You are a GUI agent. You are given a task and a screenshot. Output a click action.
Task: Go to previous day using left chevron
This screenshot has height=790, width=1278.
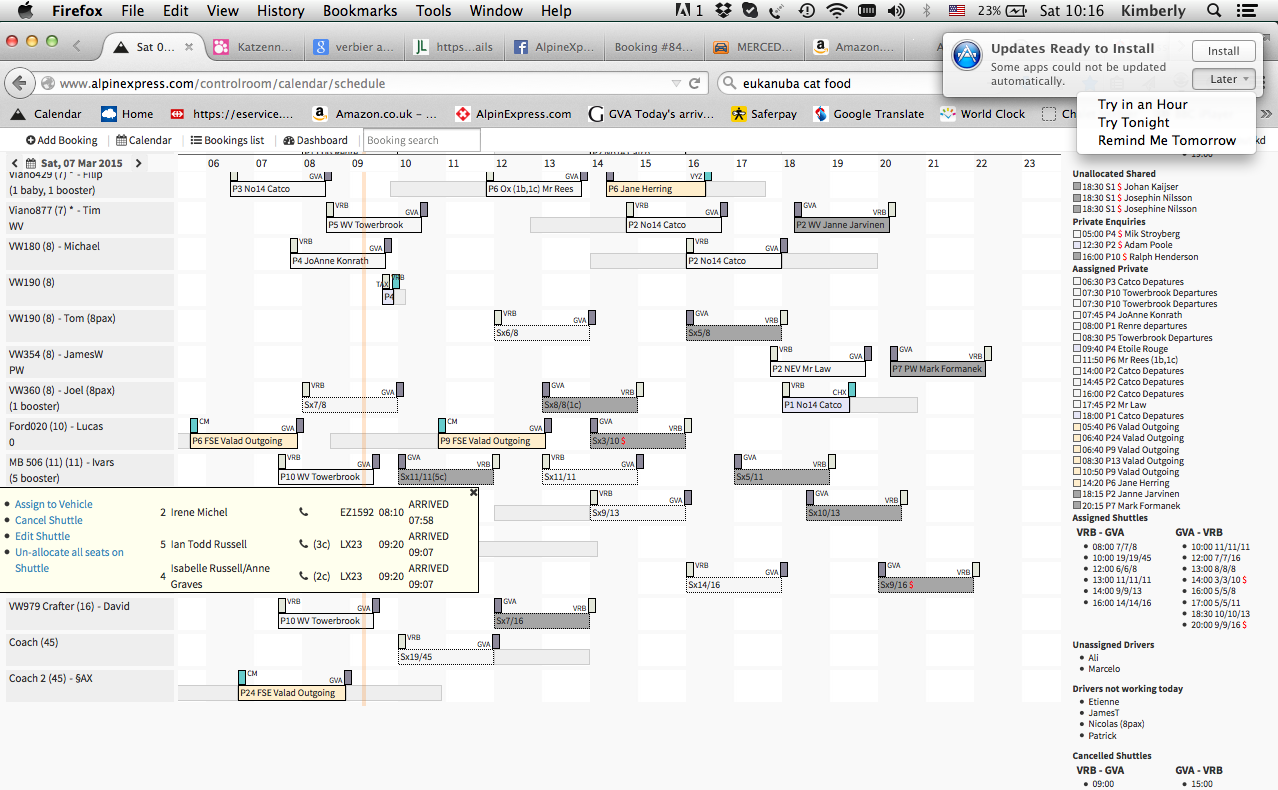pos(14,163)
